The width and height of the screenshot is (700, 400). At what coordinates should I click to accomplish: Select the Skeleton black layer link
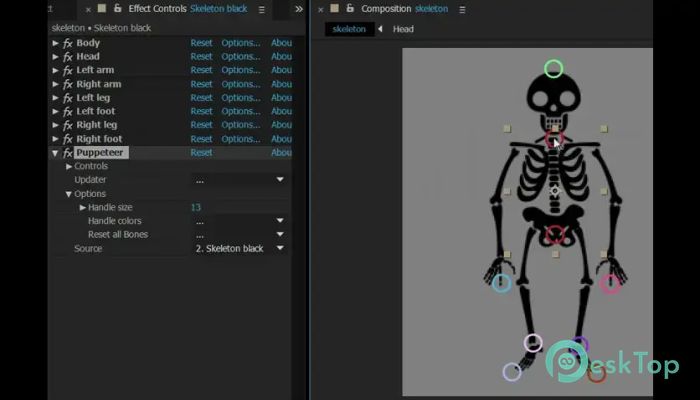coord(218,8)
